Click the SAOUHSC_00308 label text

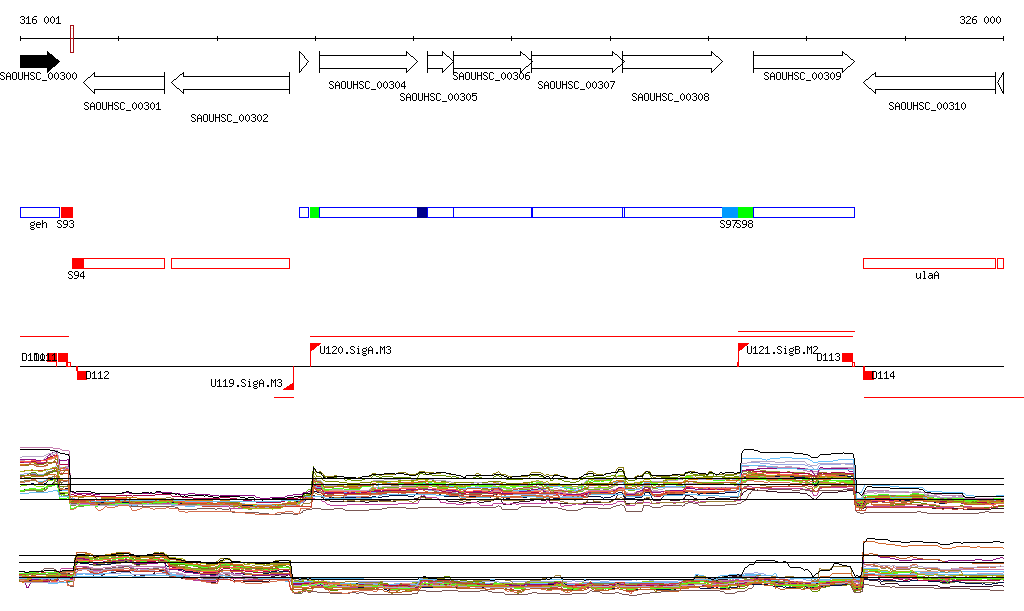670,97
